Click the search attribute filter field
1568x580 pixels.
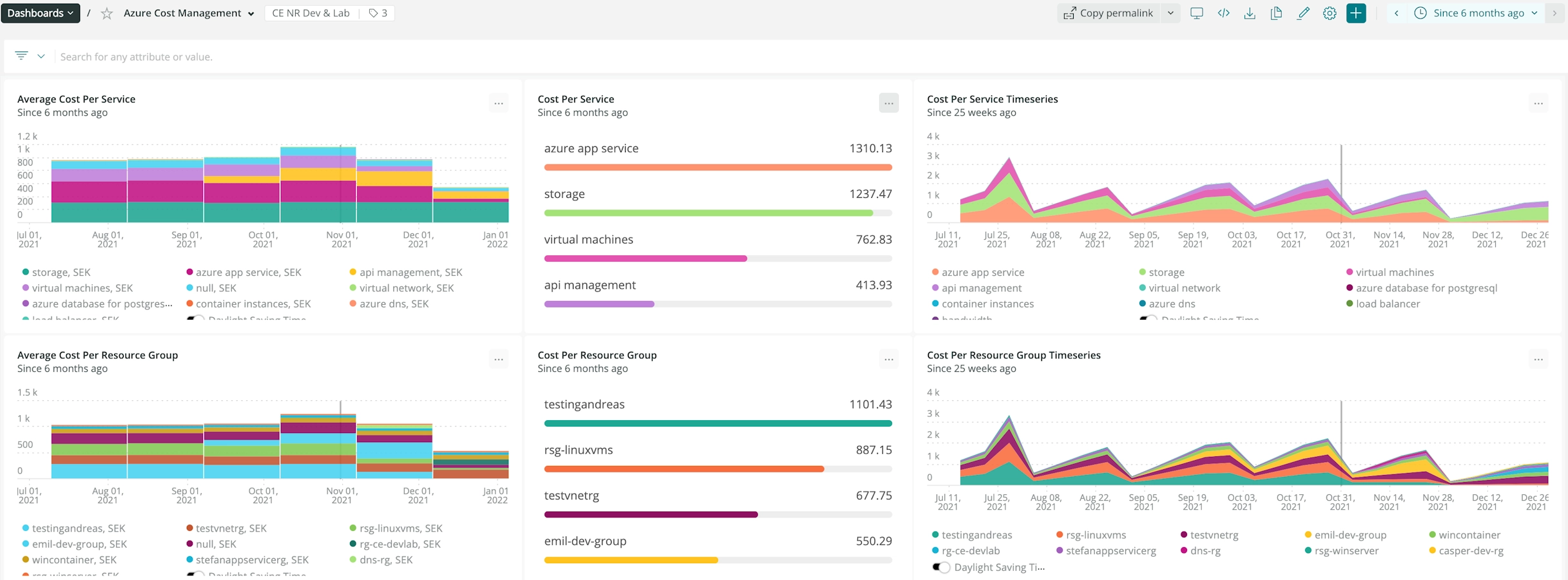(809, 57)
